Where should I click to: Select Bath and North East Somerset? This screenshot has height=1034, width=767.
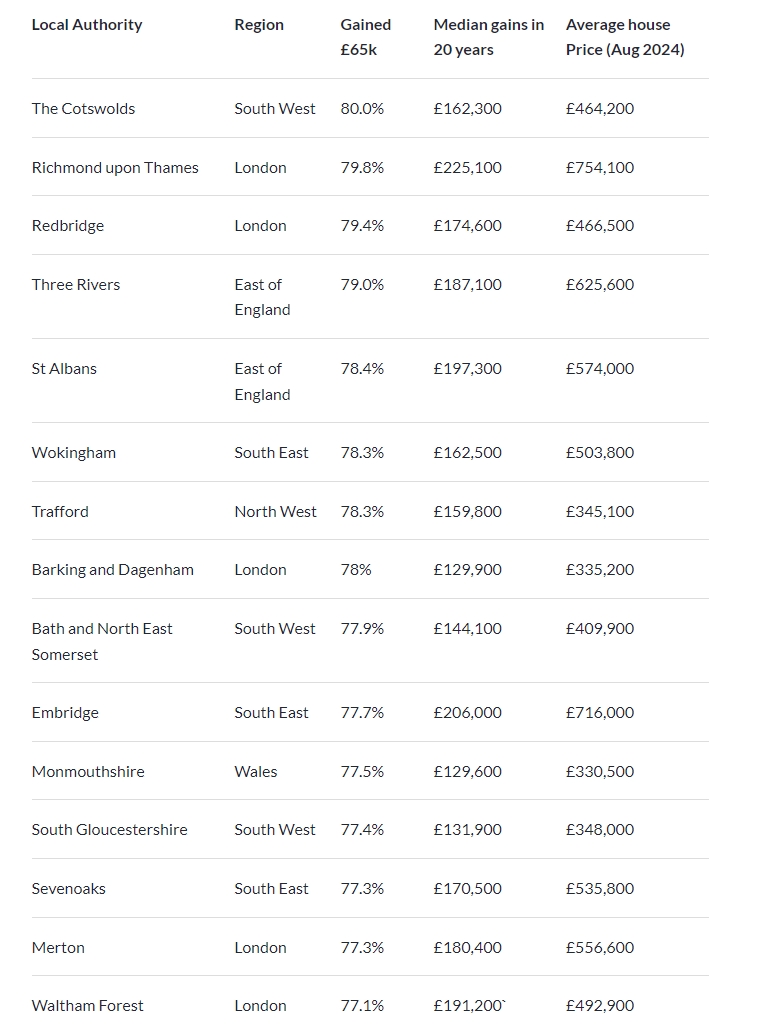[102, 641]
